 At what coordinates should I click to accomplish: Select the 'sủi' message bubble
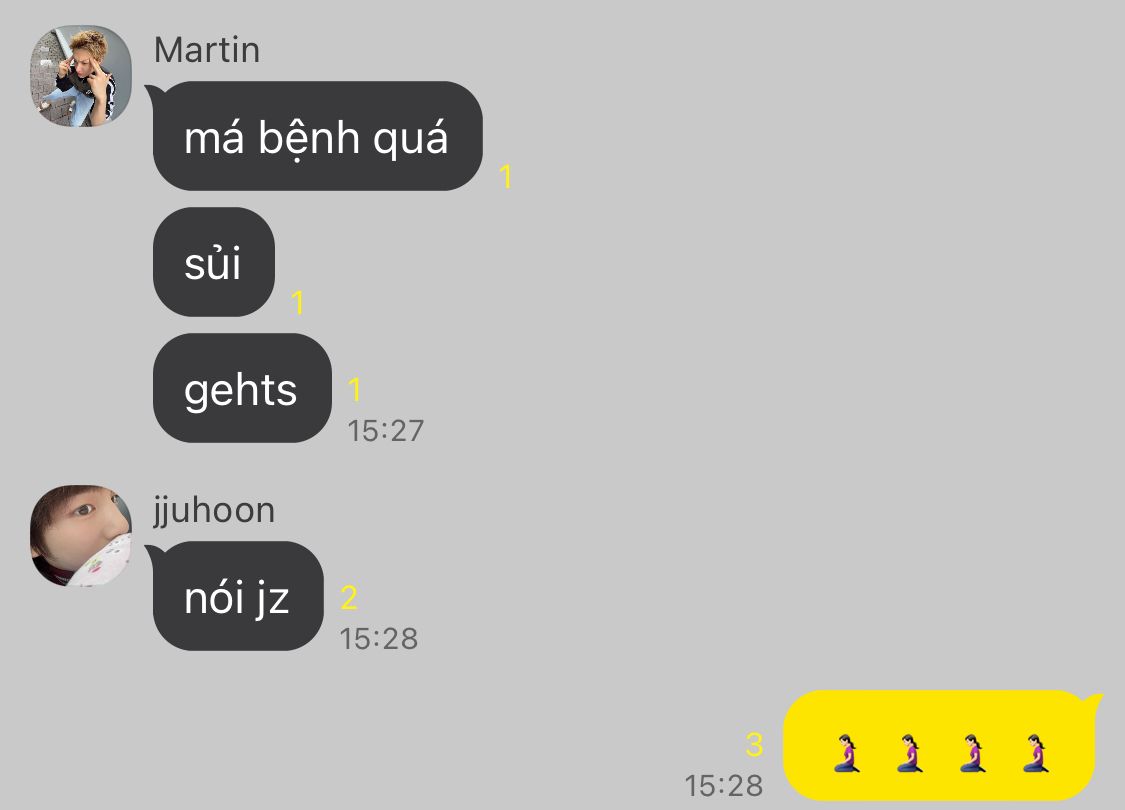click(x=214, y=262)
